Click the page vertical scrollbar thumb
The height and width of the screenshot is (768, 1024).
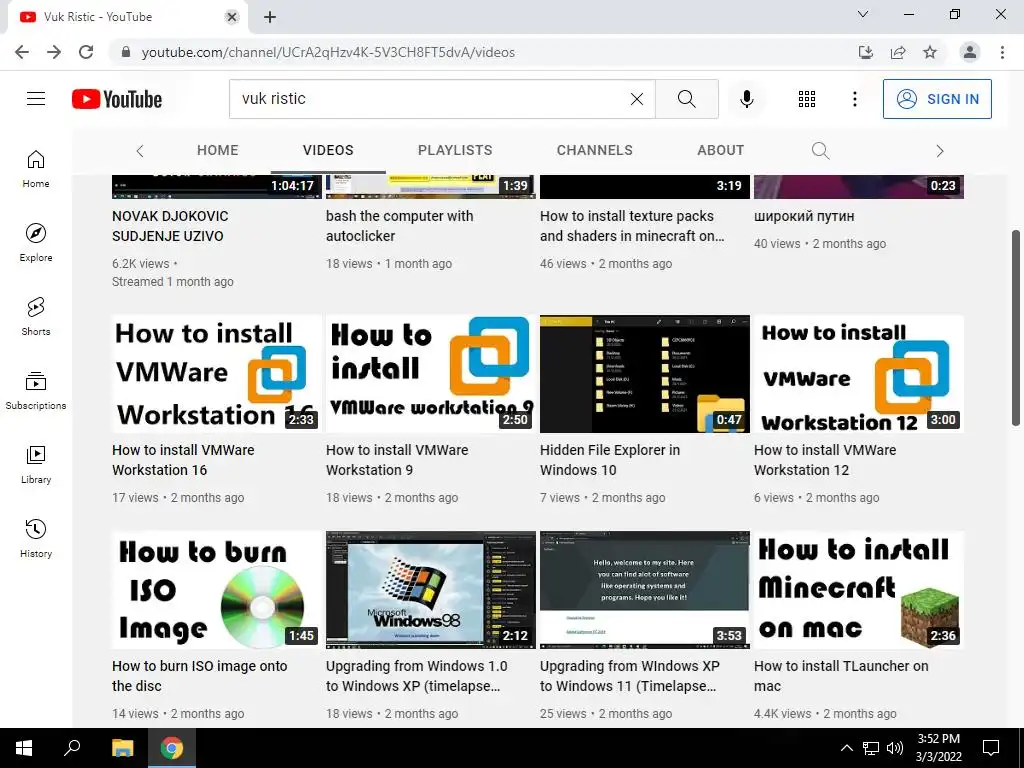[1016, 328]
